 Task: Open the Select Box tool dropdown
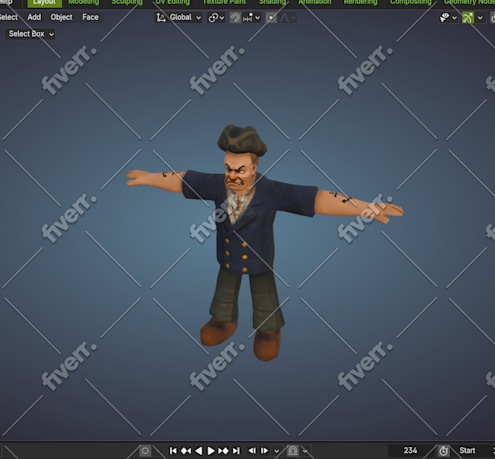pyautogui.click(x=30, y=34)
